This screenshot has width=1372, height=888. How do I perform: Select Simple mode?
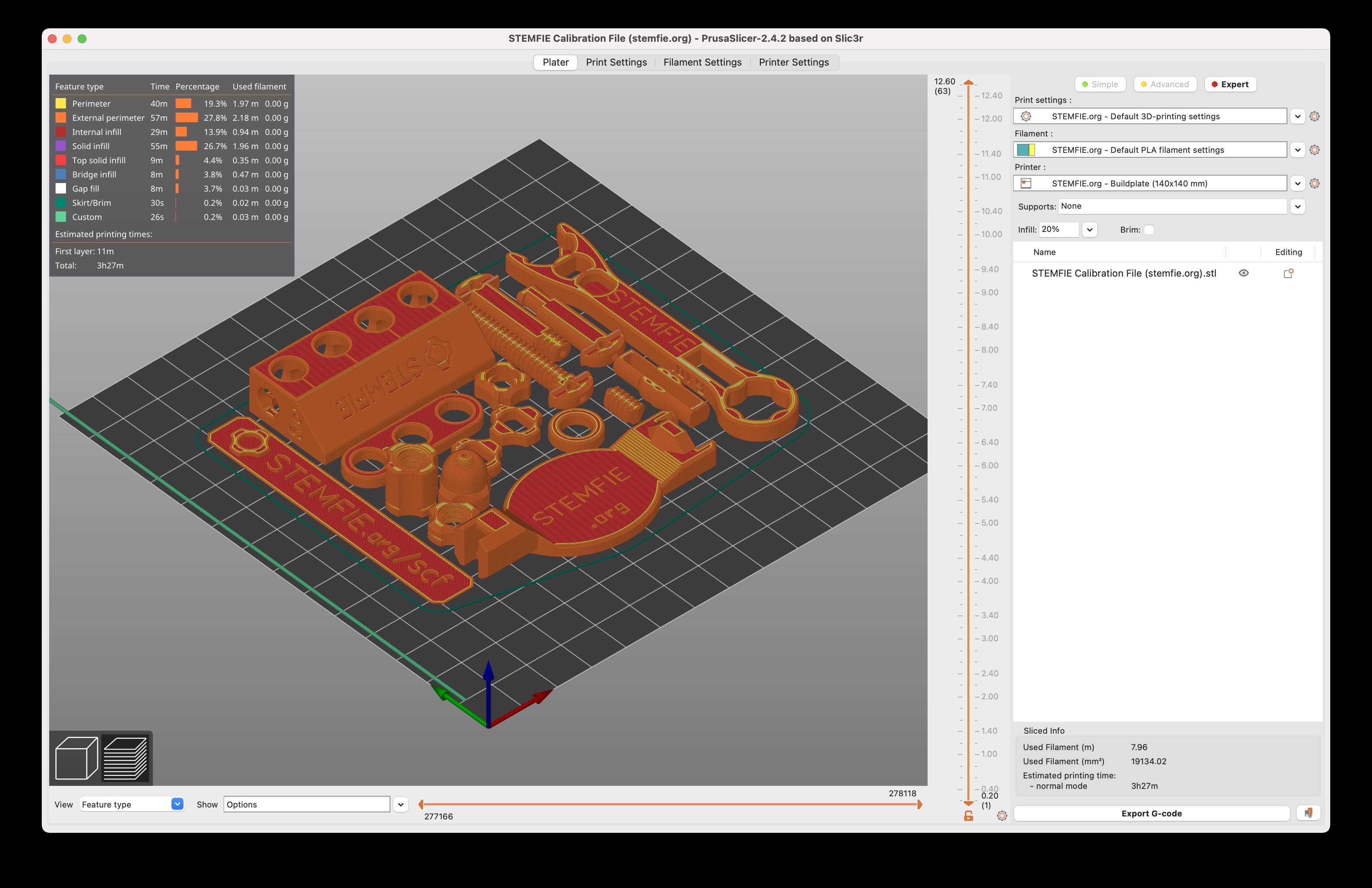[x=1100, y=84]
